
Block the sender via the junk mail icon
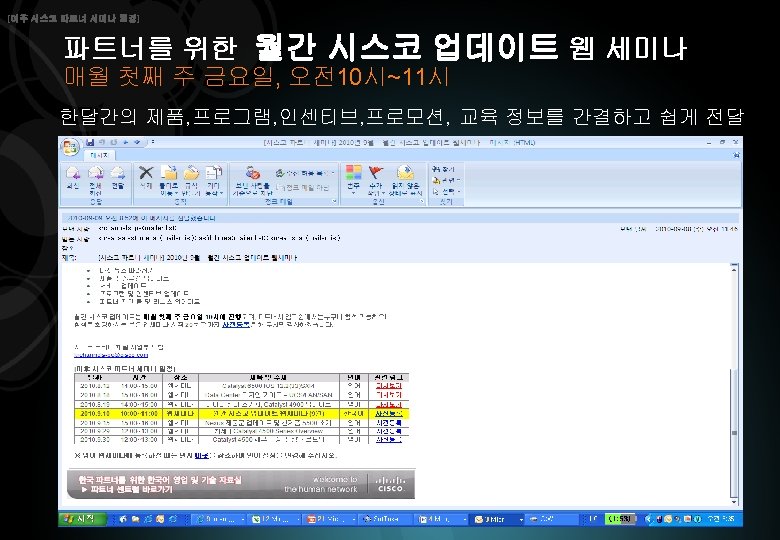pyautogui.click(x=253, y=180)
